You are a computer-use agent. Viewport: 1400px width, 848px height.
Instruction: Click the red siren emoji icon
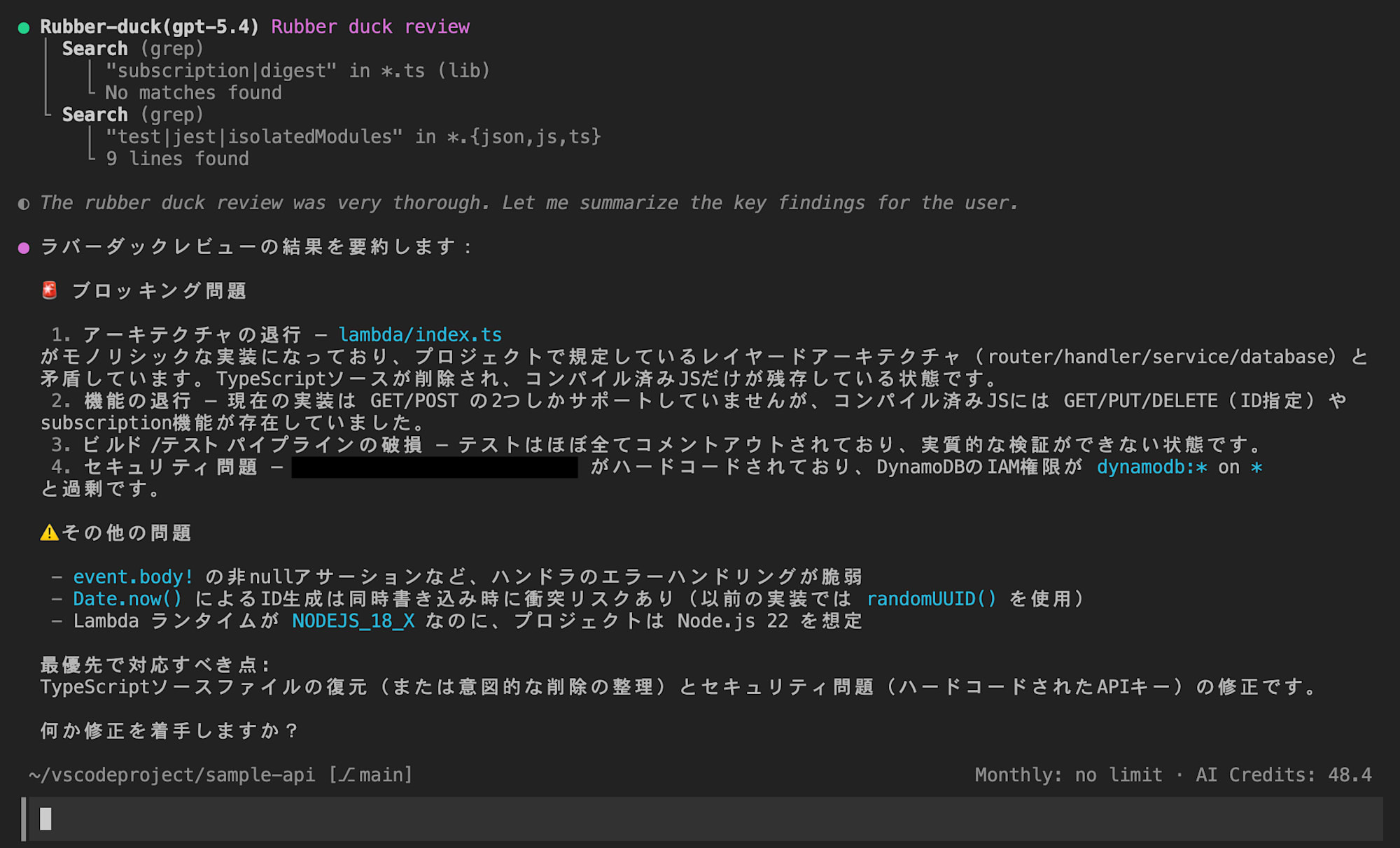coord(49,290)
